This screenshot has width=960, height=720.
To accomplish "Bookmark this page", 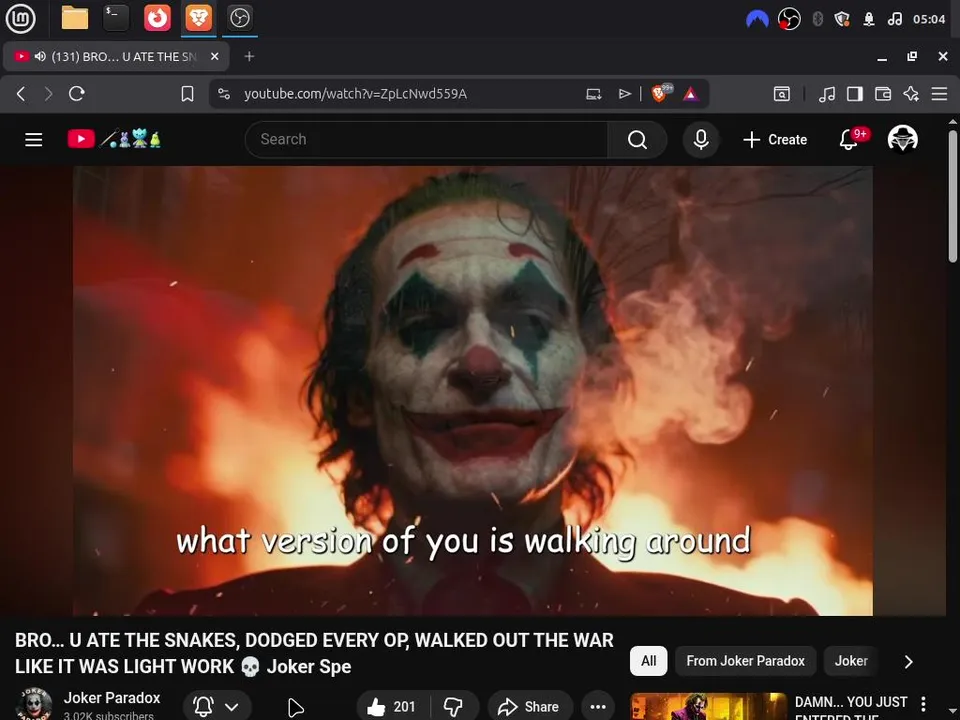I will pos(187,94).
